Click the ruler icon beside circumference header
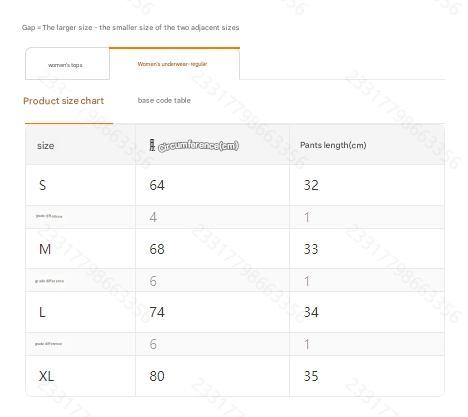The image size is (468, 417). [x=152, y=145]
